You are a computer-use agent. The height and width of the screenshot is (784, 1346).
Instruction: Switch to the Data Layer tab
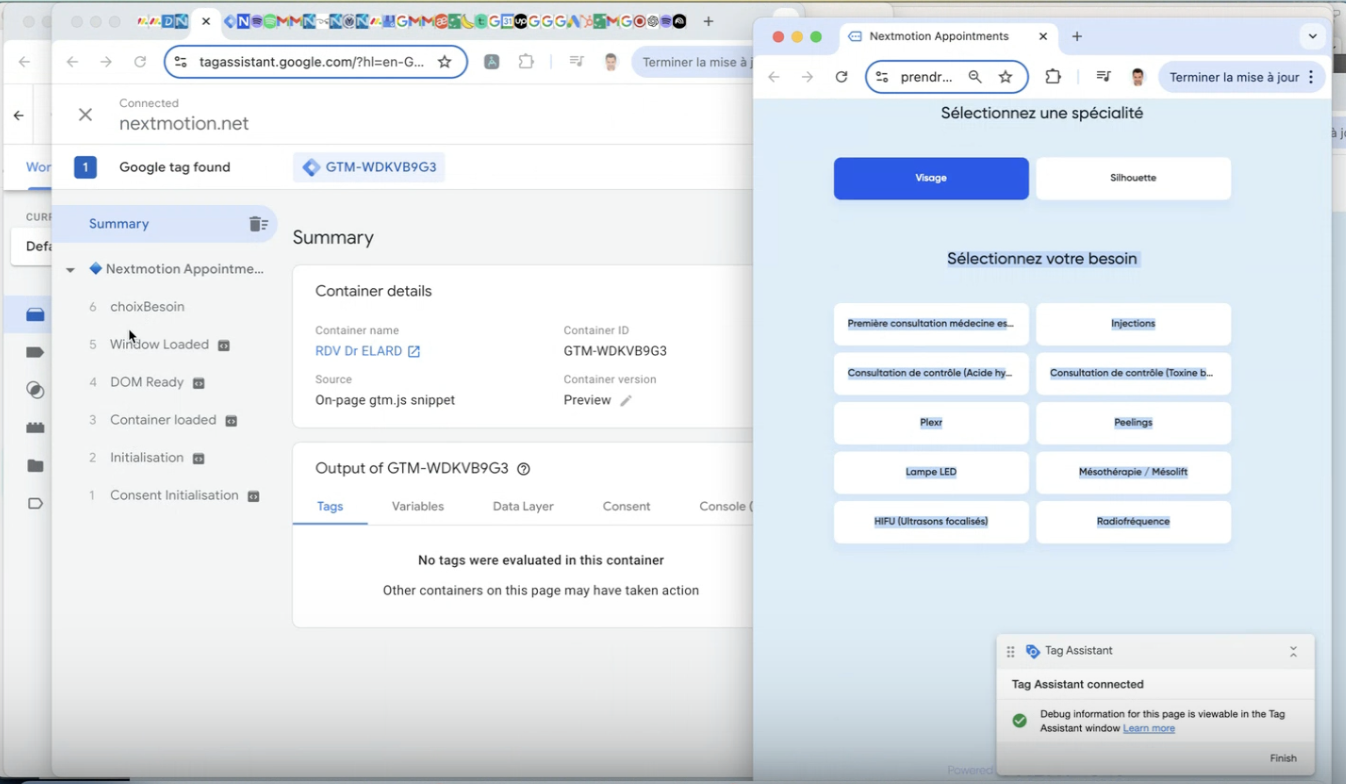coord(523,506)
